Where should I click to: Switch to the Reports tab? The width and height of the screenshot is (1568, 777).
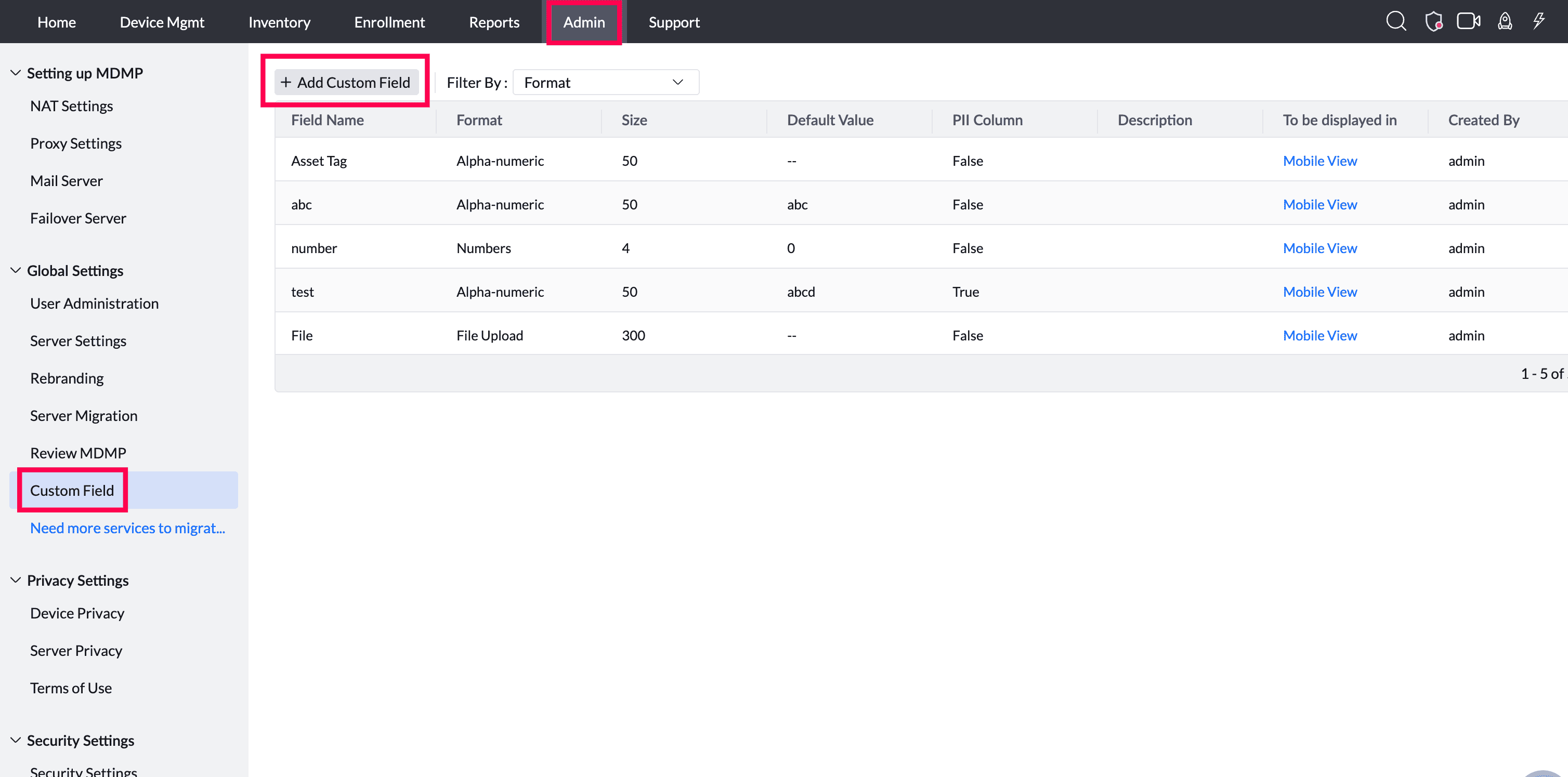[494, 22]
